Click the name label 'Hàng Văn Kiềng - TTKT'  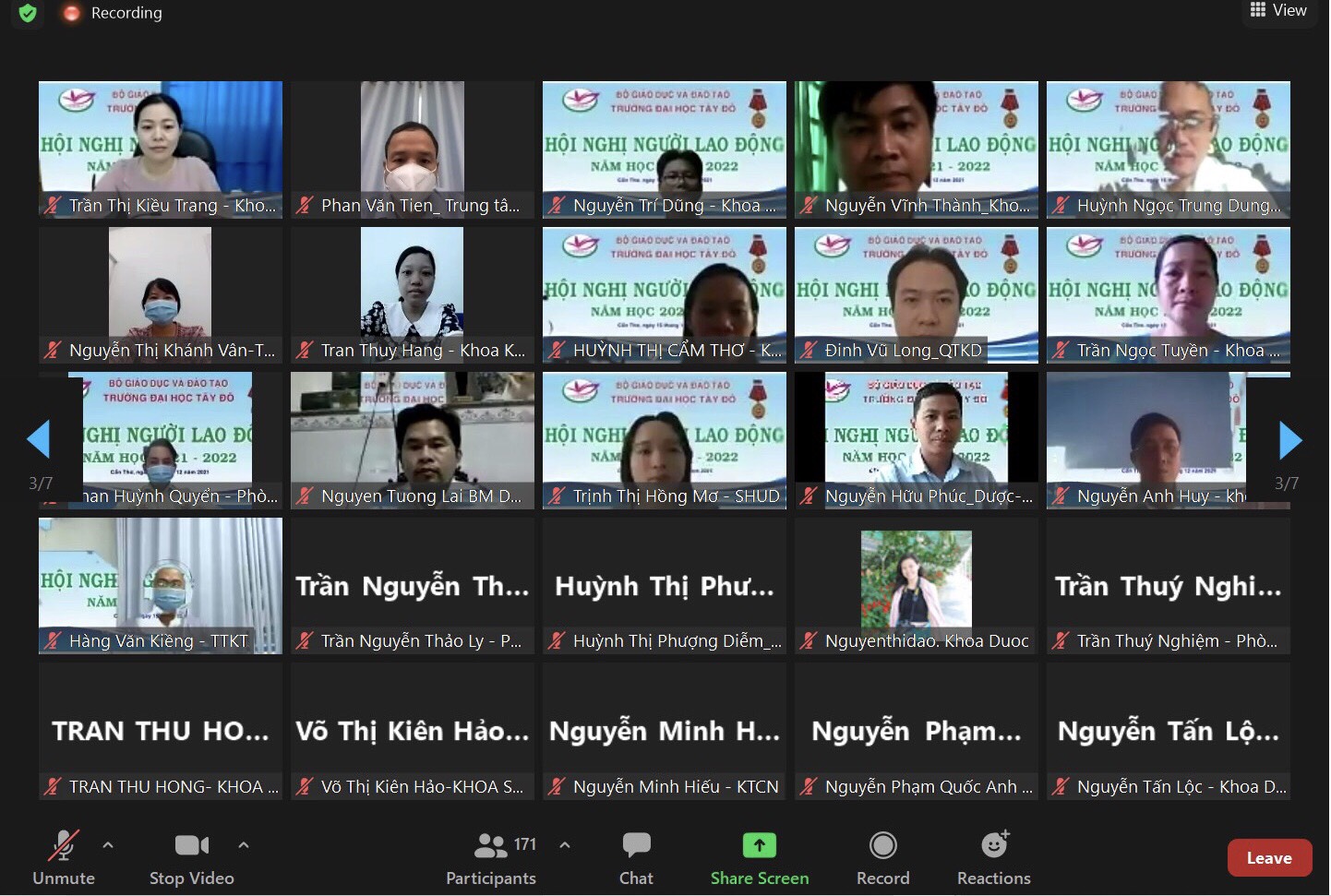pos(159,641)
